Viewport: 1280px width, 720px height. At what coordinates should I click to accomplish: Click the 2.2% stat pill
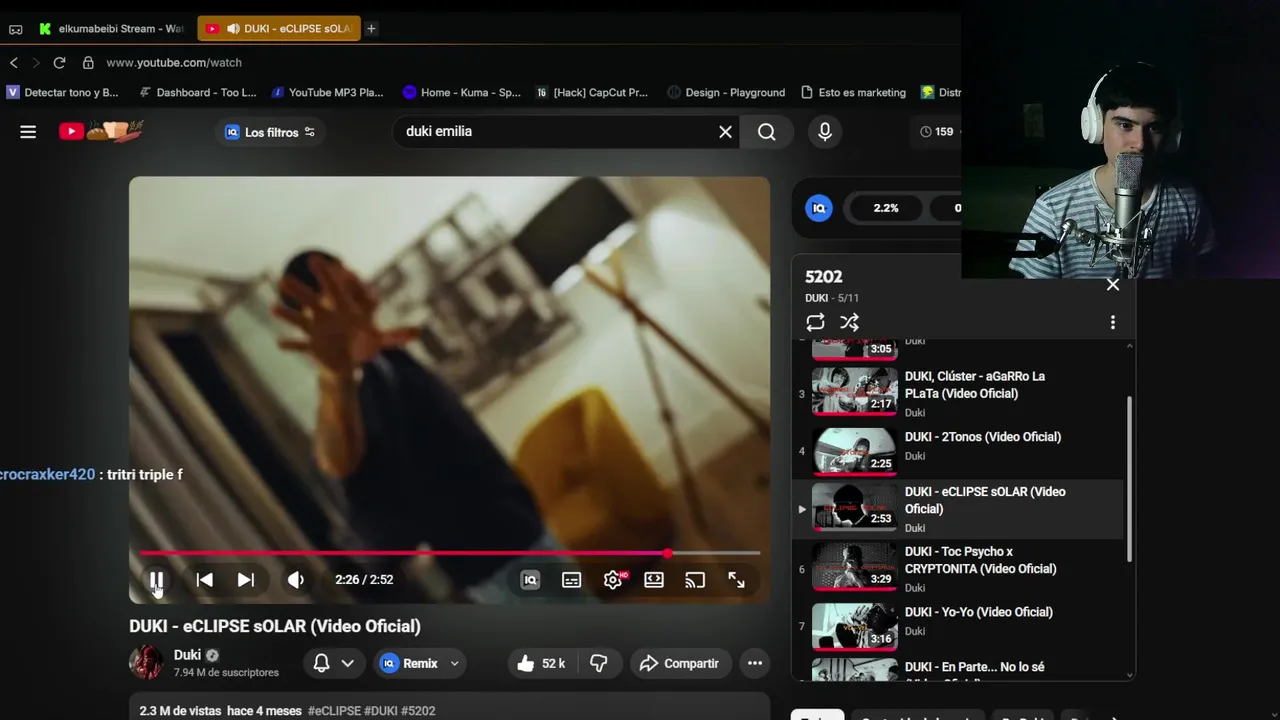coord(886,208)
